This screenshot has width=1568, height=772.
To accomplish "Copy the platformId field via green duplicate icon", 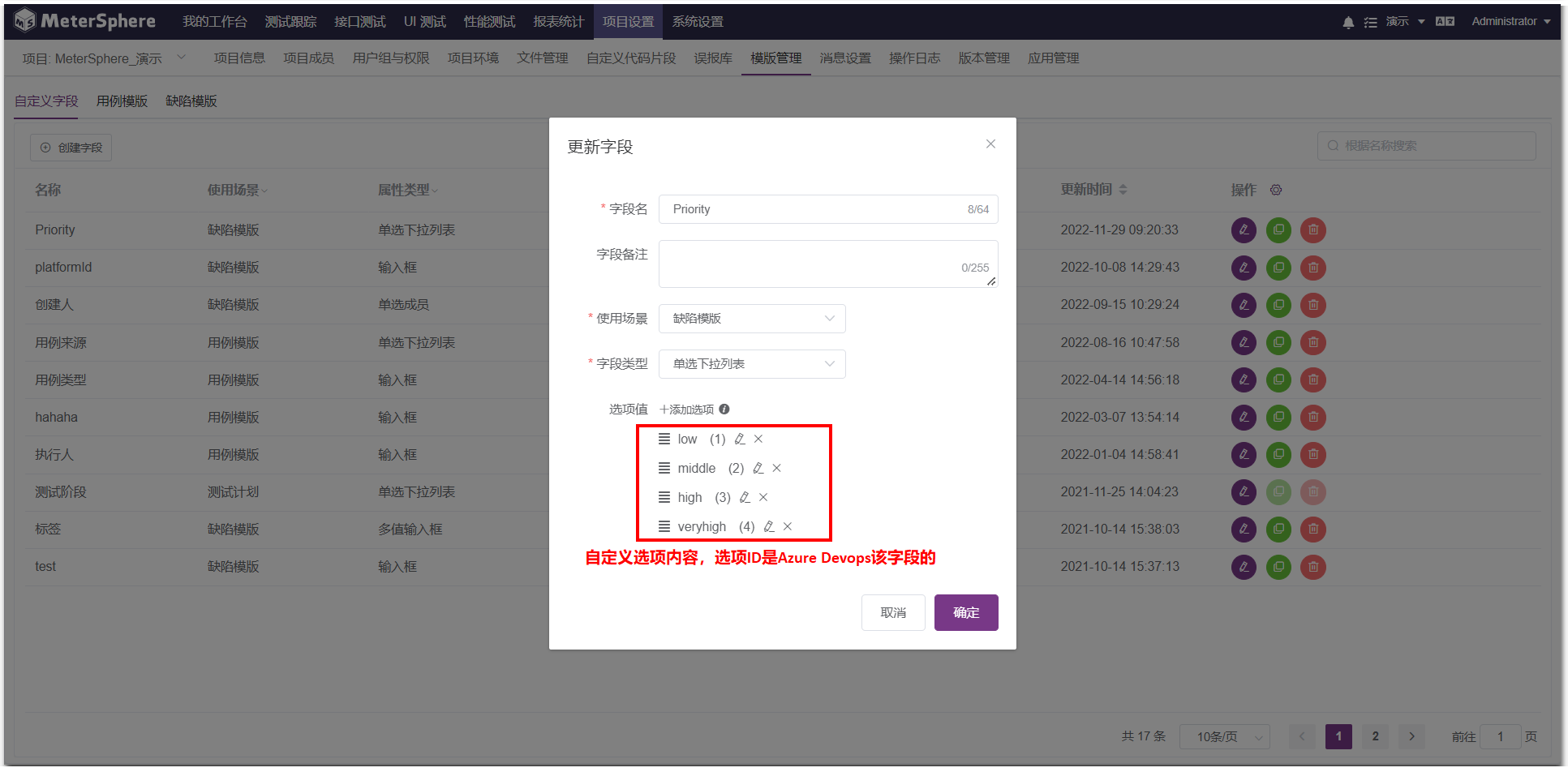I will pyautogui.click(x=1278, y=268).
